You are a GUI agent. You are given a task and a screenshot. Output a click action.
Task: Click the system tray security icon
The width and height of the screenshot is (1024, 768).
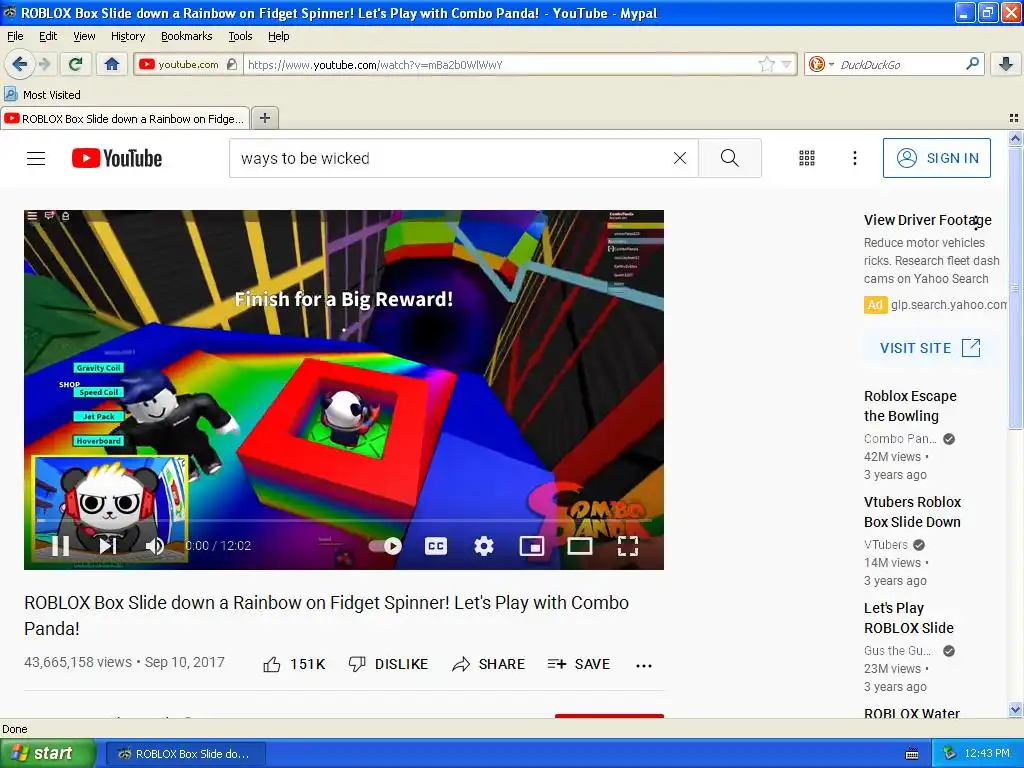pyautogui.click(x=949, y=753)
